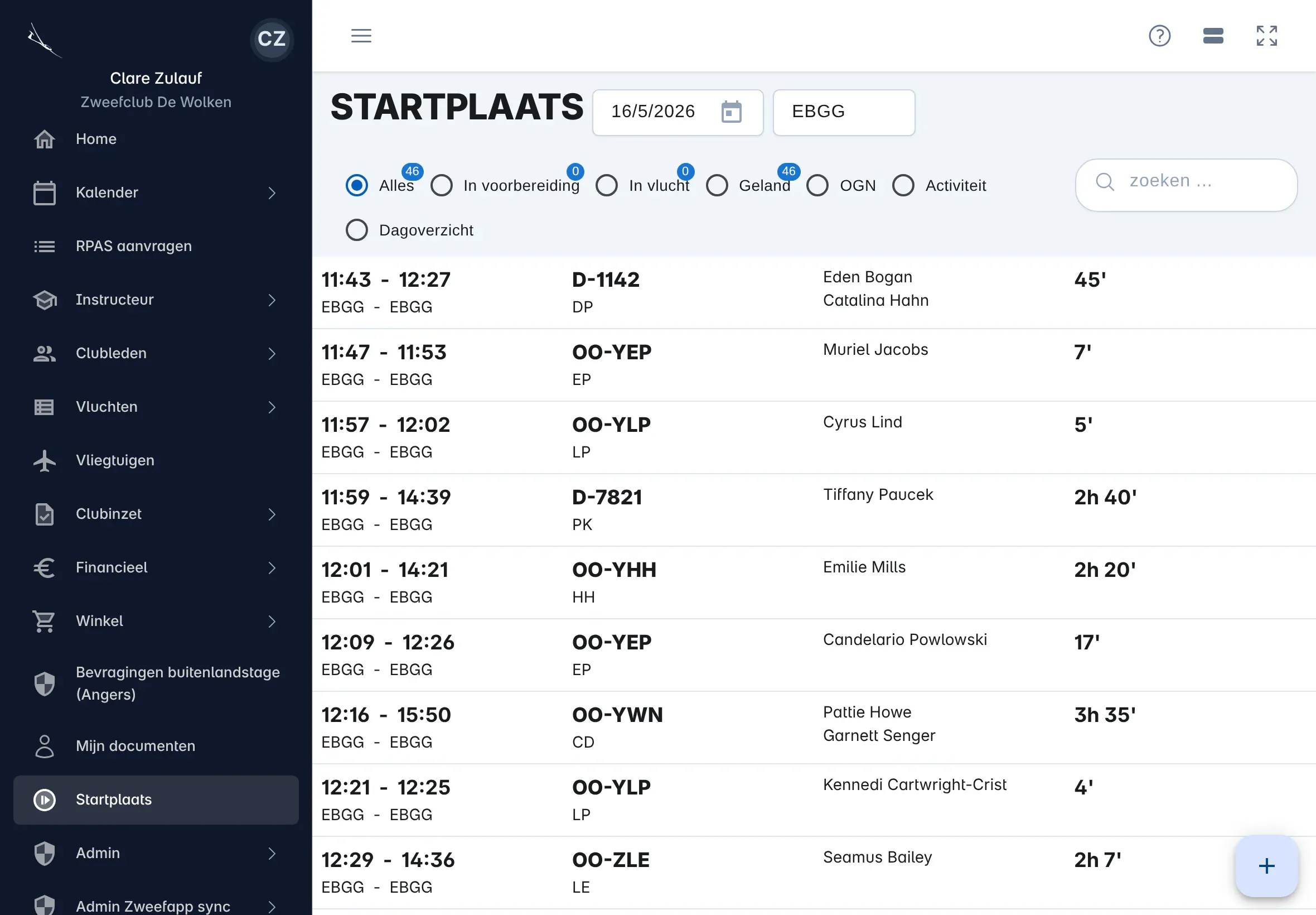Screen dimensions: 1316x915
Task: Click the 2h 40' duration of Tiffany Paucek
Action: pos(1105,497)
